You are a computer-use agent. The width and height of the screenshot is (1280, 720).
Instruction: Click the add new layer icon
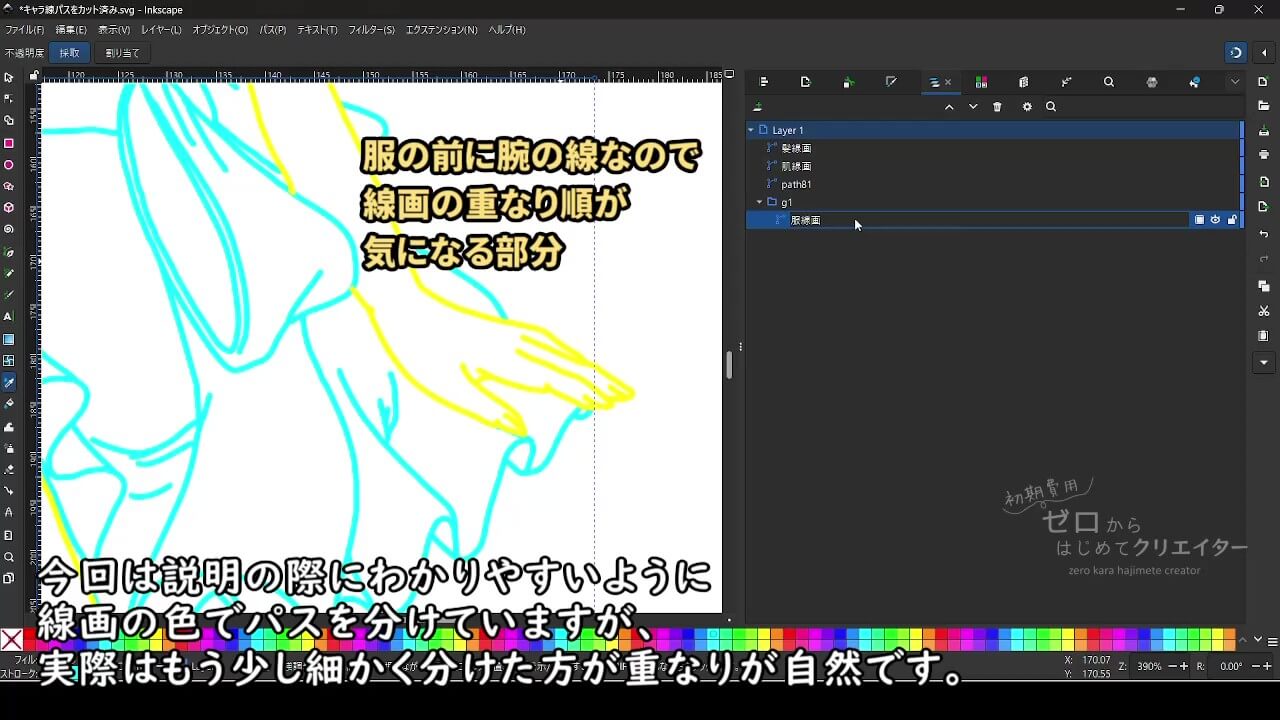click(x=758, y=107)
